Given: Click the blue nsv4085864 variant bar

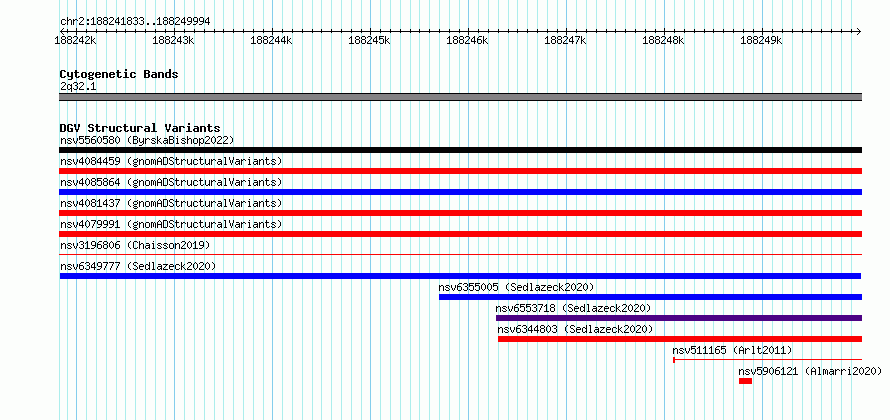Looking at the screenshot, I should [x=461, y=192].
